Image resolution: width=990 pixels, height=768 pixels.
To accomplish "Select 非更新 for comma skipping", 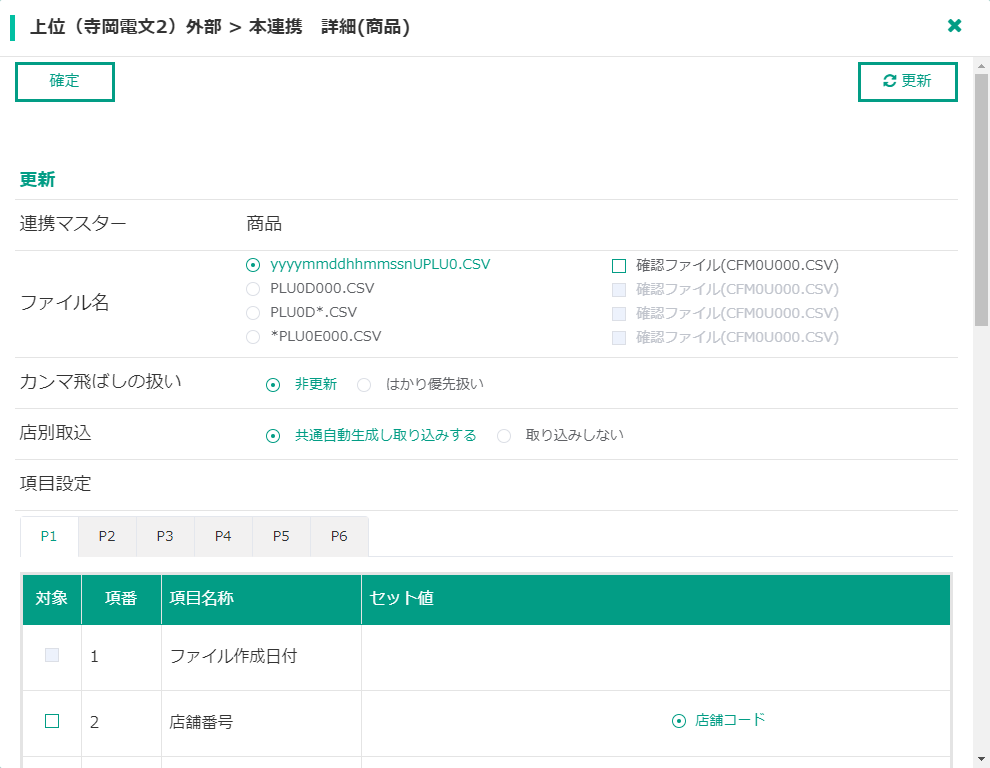I will [273, 385].
